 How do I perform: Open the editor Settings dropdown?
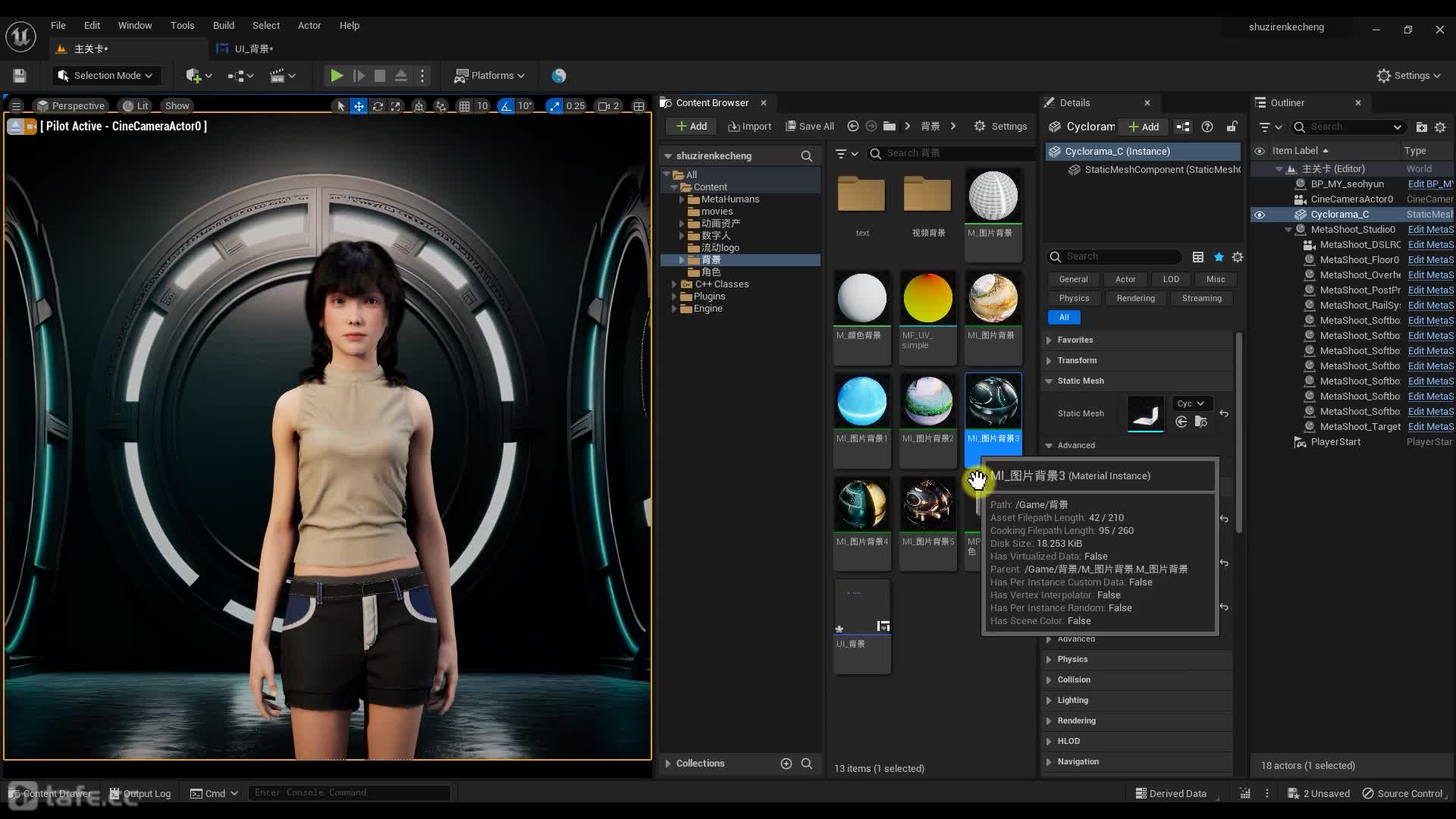coord(1408,75)
